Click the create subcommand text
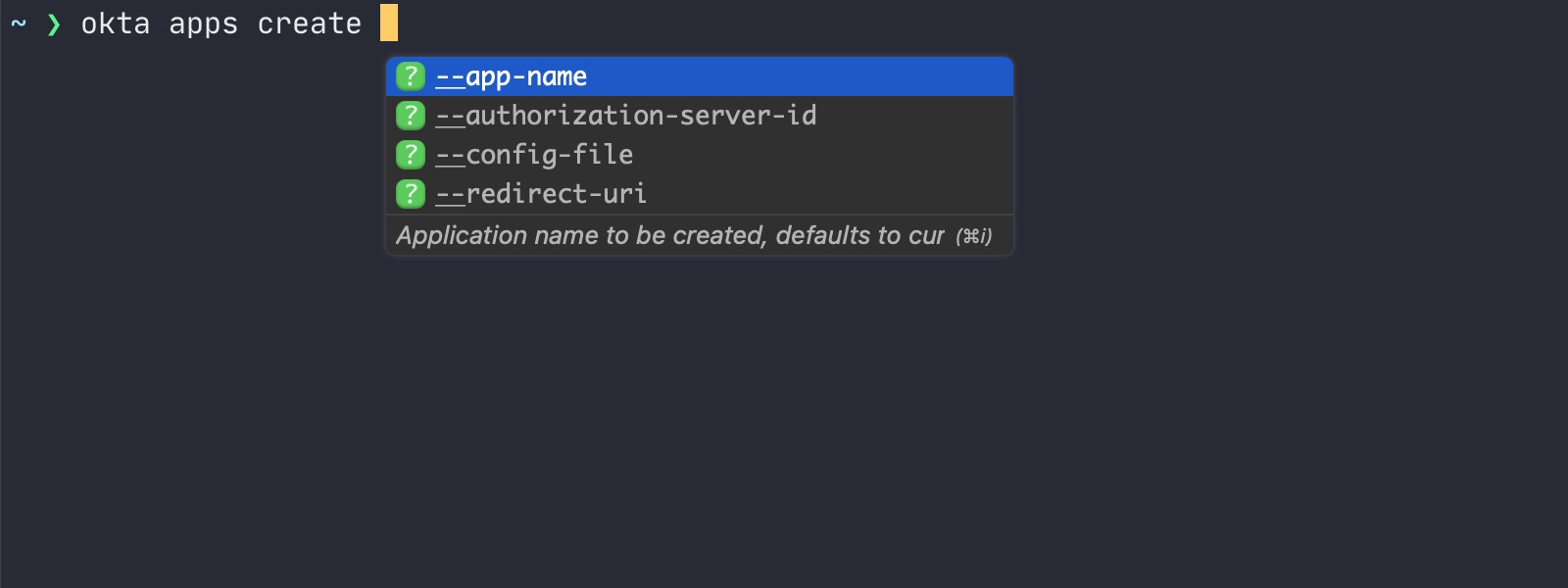This screenshot has height=588, width=1568. 312,23
